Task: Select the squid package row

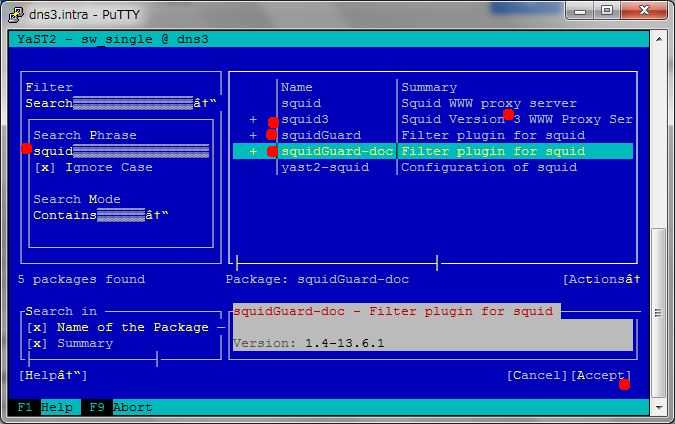Action: point(433,103)
